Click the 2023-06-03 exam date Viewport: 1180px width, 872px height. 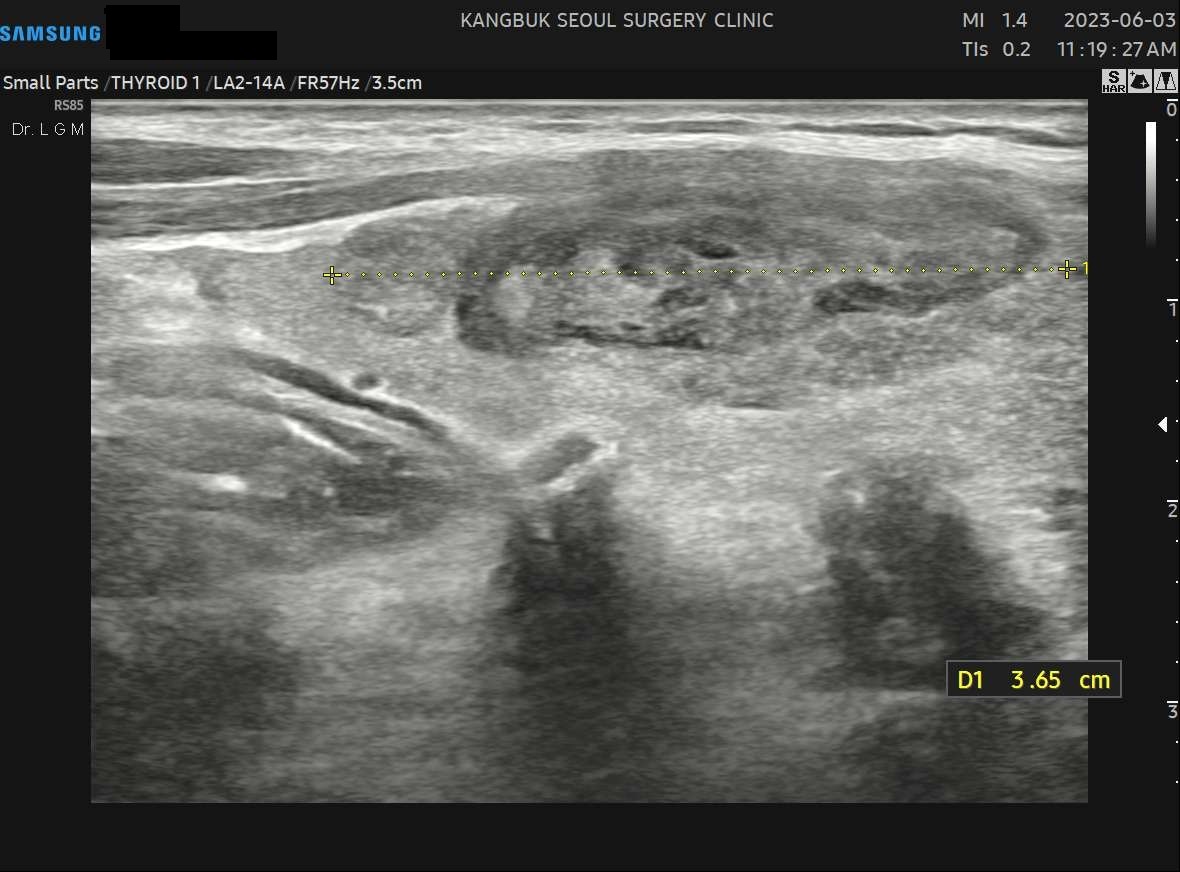coord(1119,20)
